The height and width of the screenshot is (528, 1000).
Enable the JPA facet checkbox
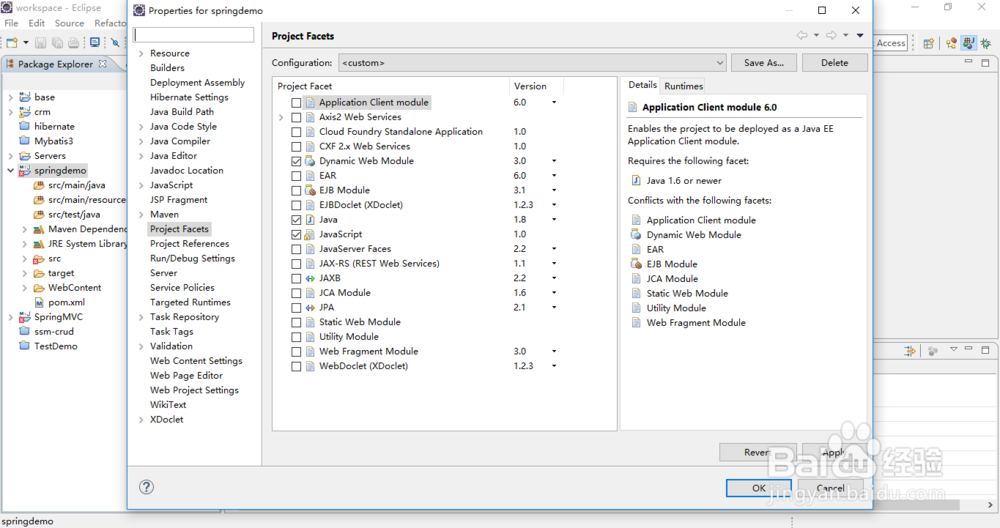[x=296, y=308]
